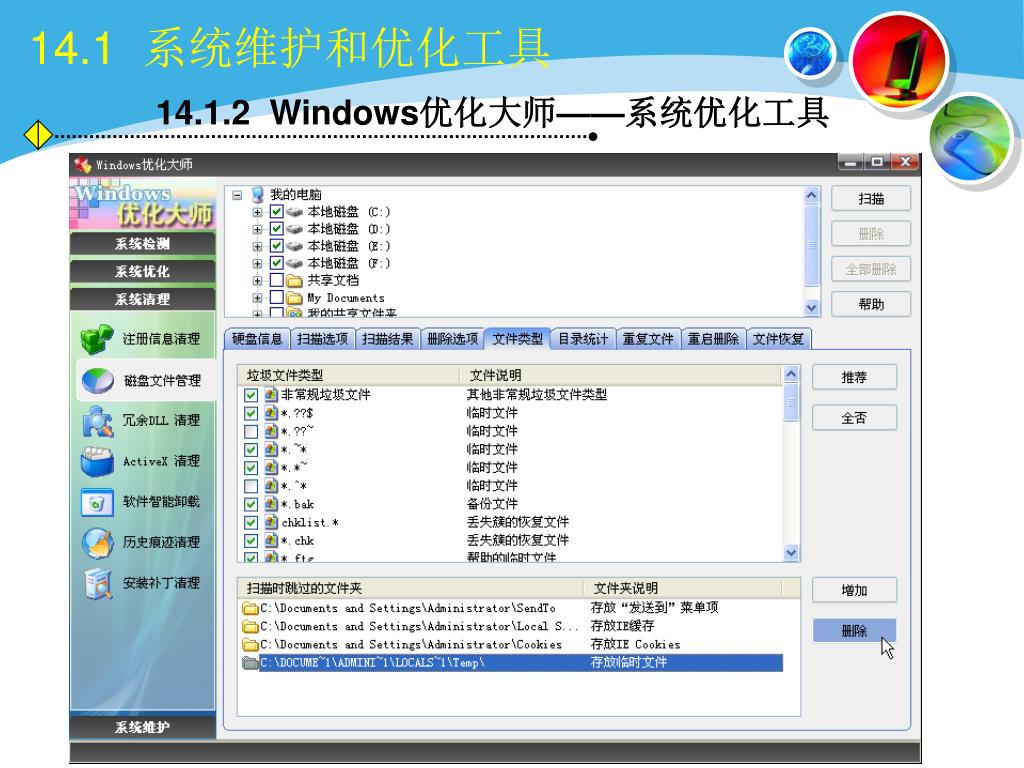Expand the 共享文档 node
This screenshot has width=1024, height=768.
click(x=257, y=281)
